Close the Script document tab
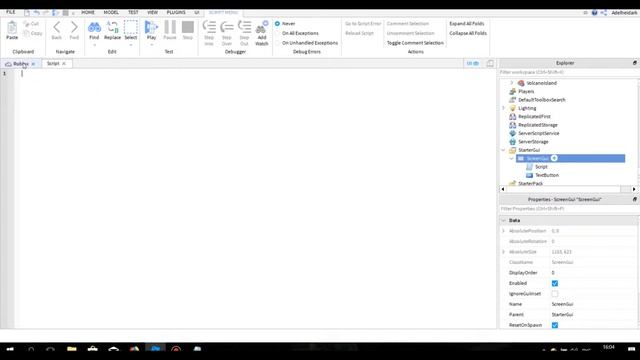This screenshot has height=360, width=640. click(64, 64)
